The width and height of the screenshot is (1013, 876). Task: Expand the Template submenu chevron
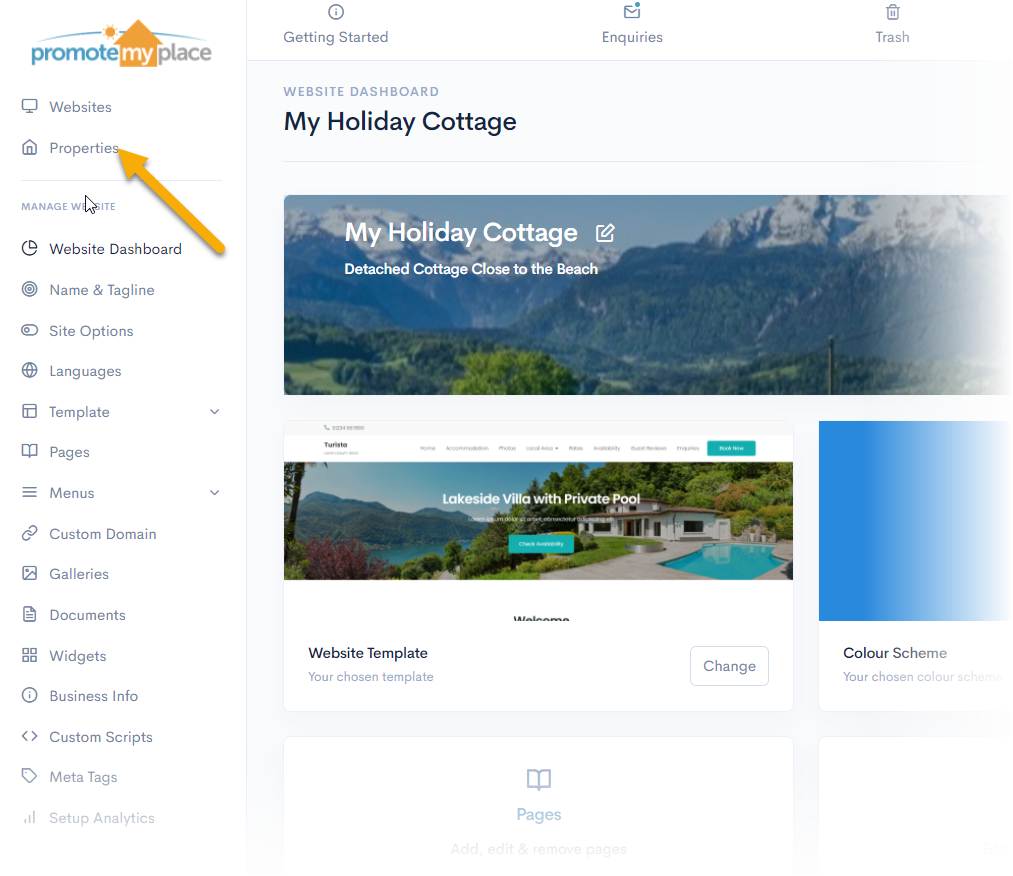pos(214,412)
